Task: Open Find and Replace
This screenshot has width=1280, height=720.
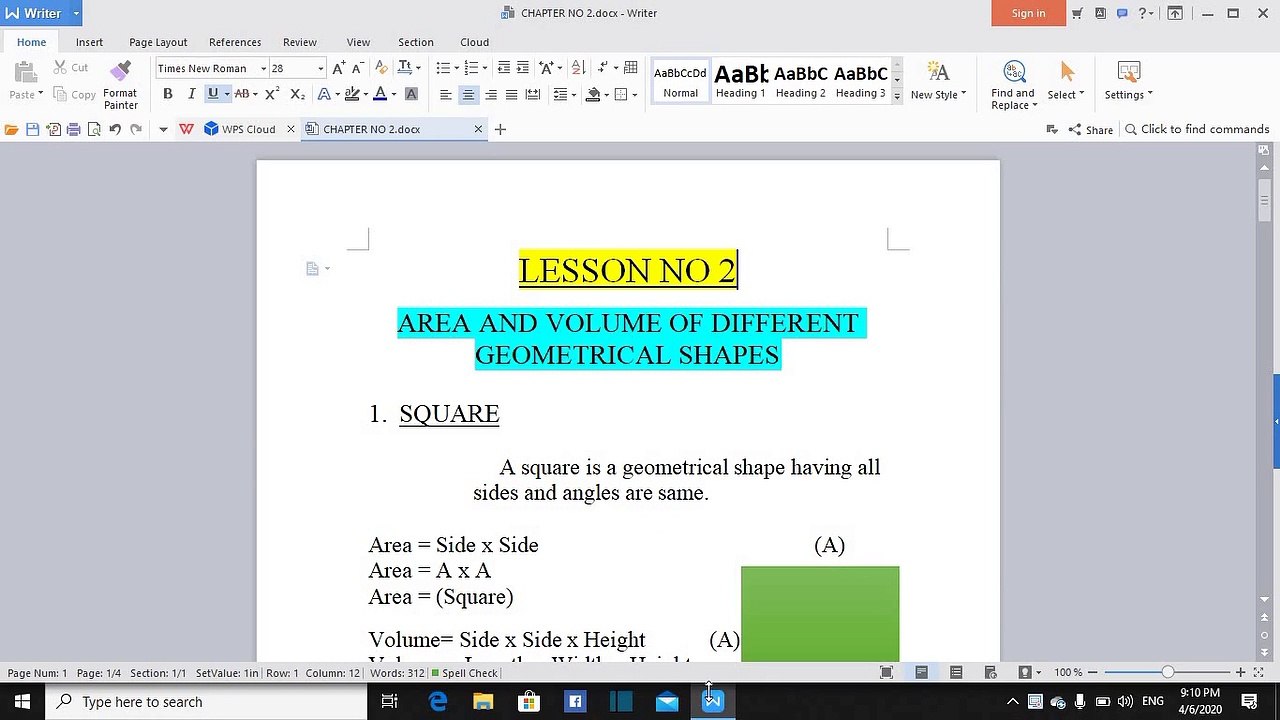Action: [x=1013, y=84]
